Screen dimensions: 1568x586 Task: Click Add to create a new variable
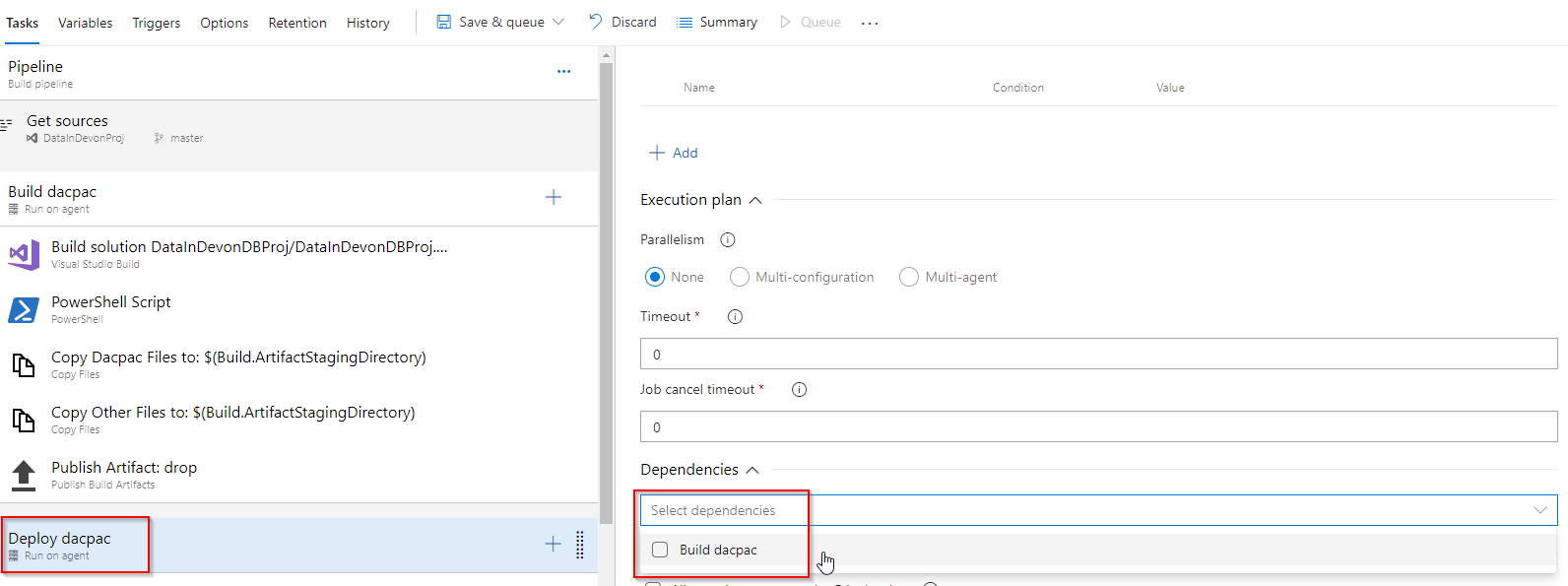click(x=674, y=153)
